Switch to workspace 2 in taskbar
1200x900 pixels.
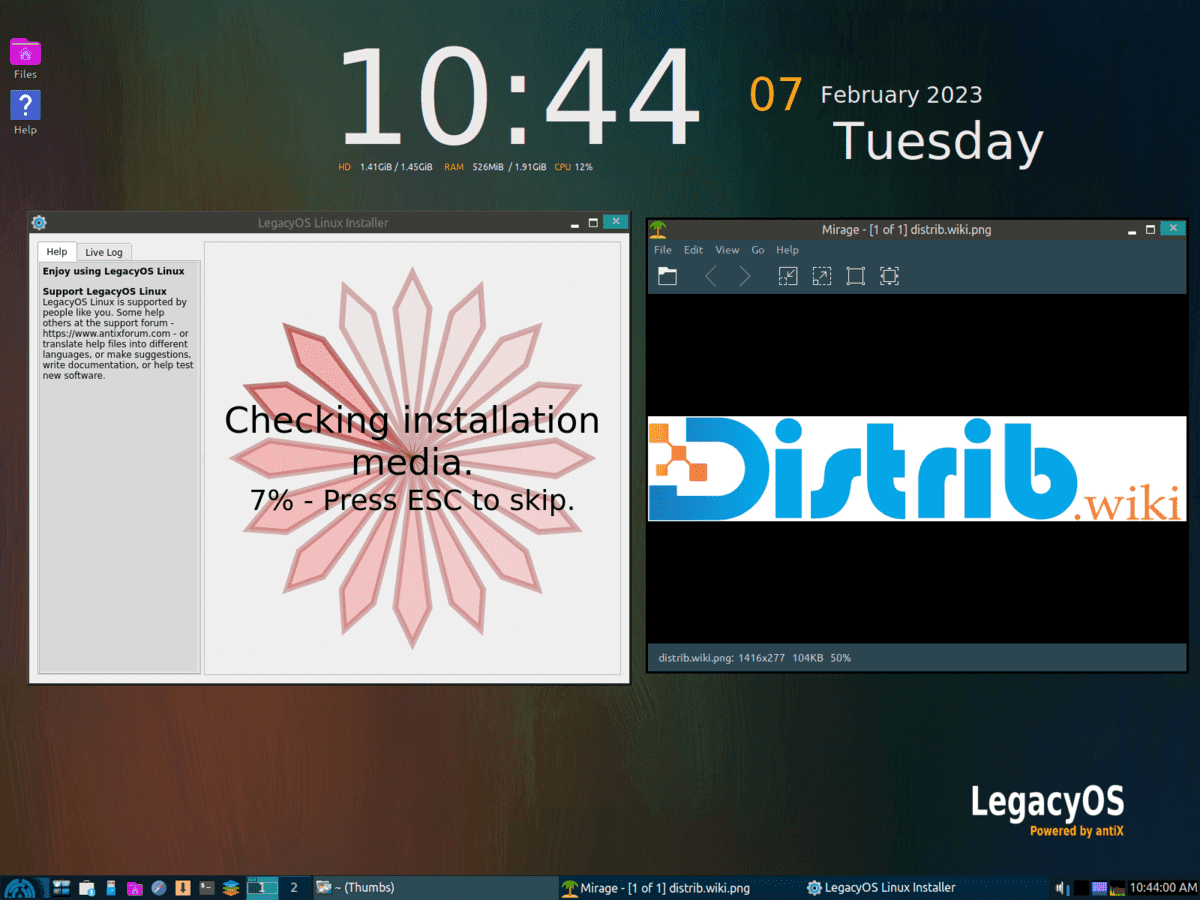point(293,887)
